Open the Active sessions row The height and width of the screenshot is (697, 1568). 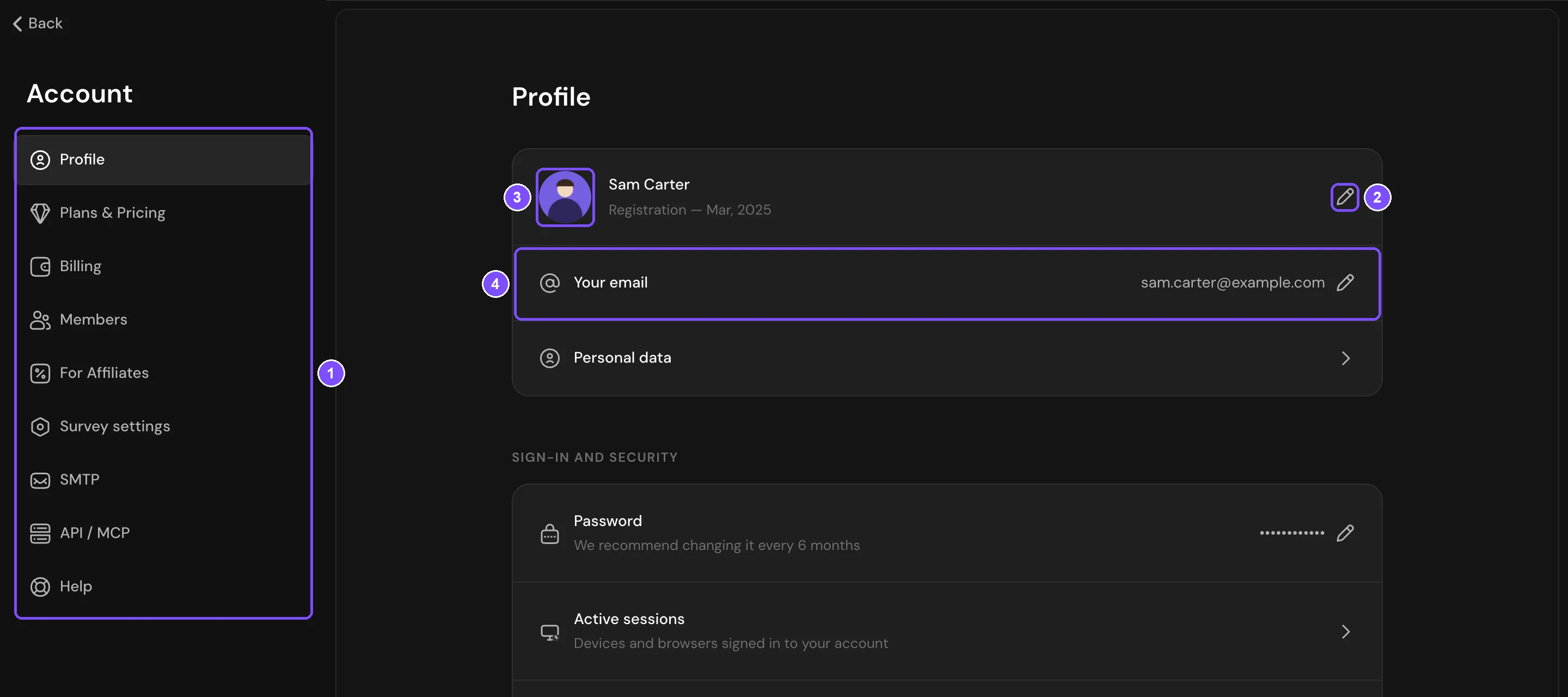(947, 631)
